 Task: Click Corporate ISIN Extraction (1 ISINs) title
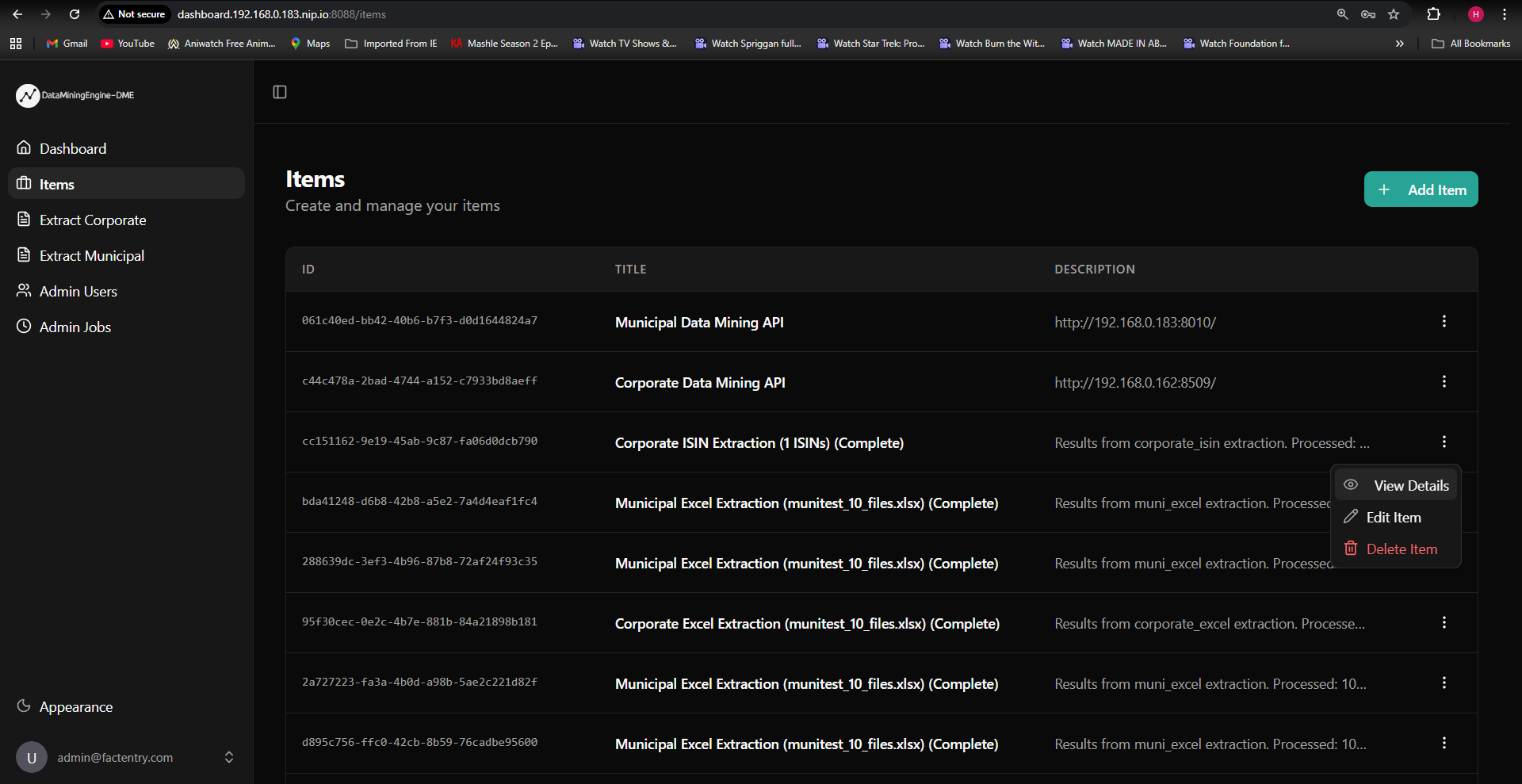tap(759, 442)
